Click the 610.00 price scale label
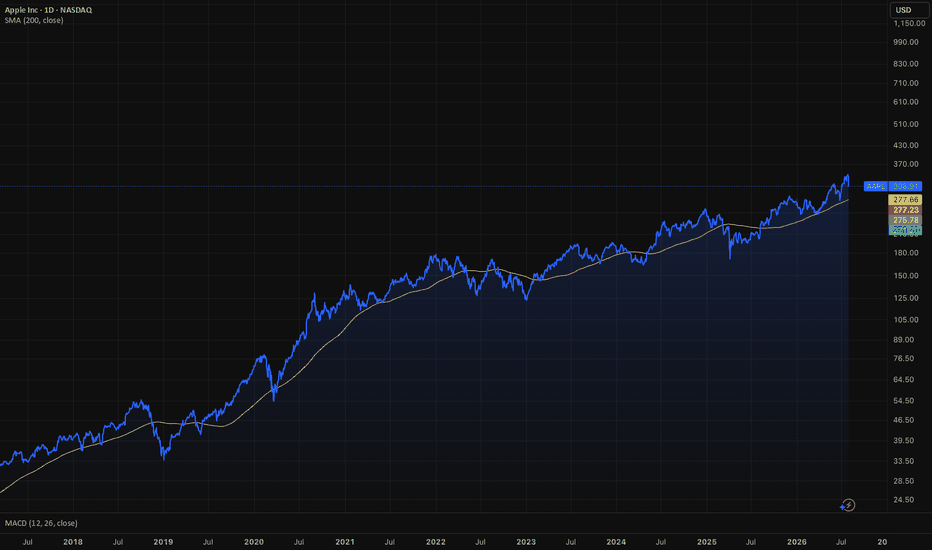Screen dimensions: 932x550 pos(906,102)
